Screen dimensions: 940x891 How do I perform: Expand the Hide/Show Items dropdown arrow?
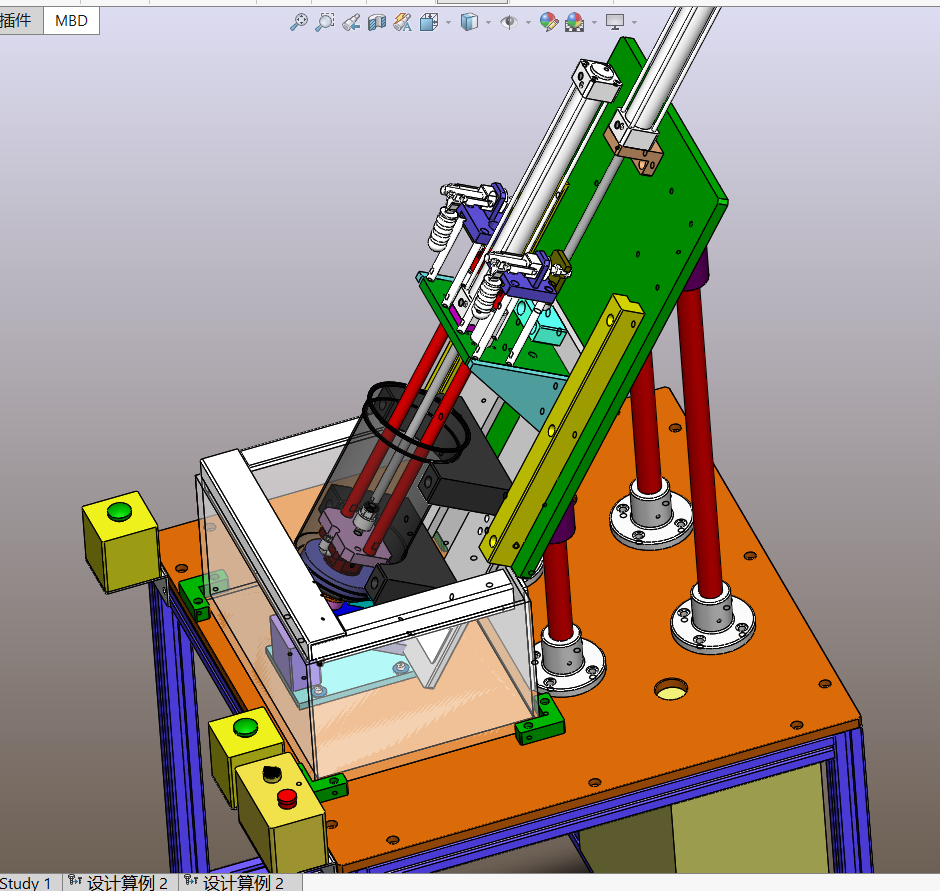click(528, 23)
